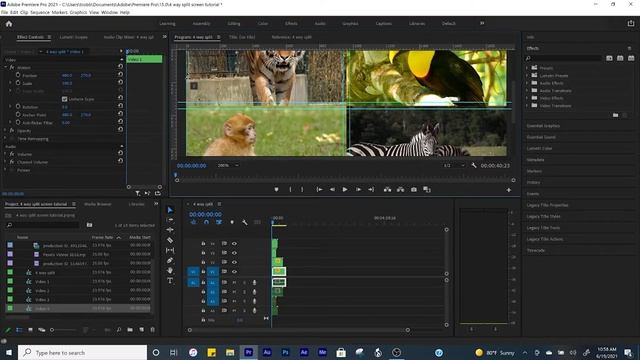Toggle the eye visibility of top video track

pos(234,244)
